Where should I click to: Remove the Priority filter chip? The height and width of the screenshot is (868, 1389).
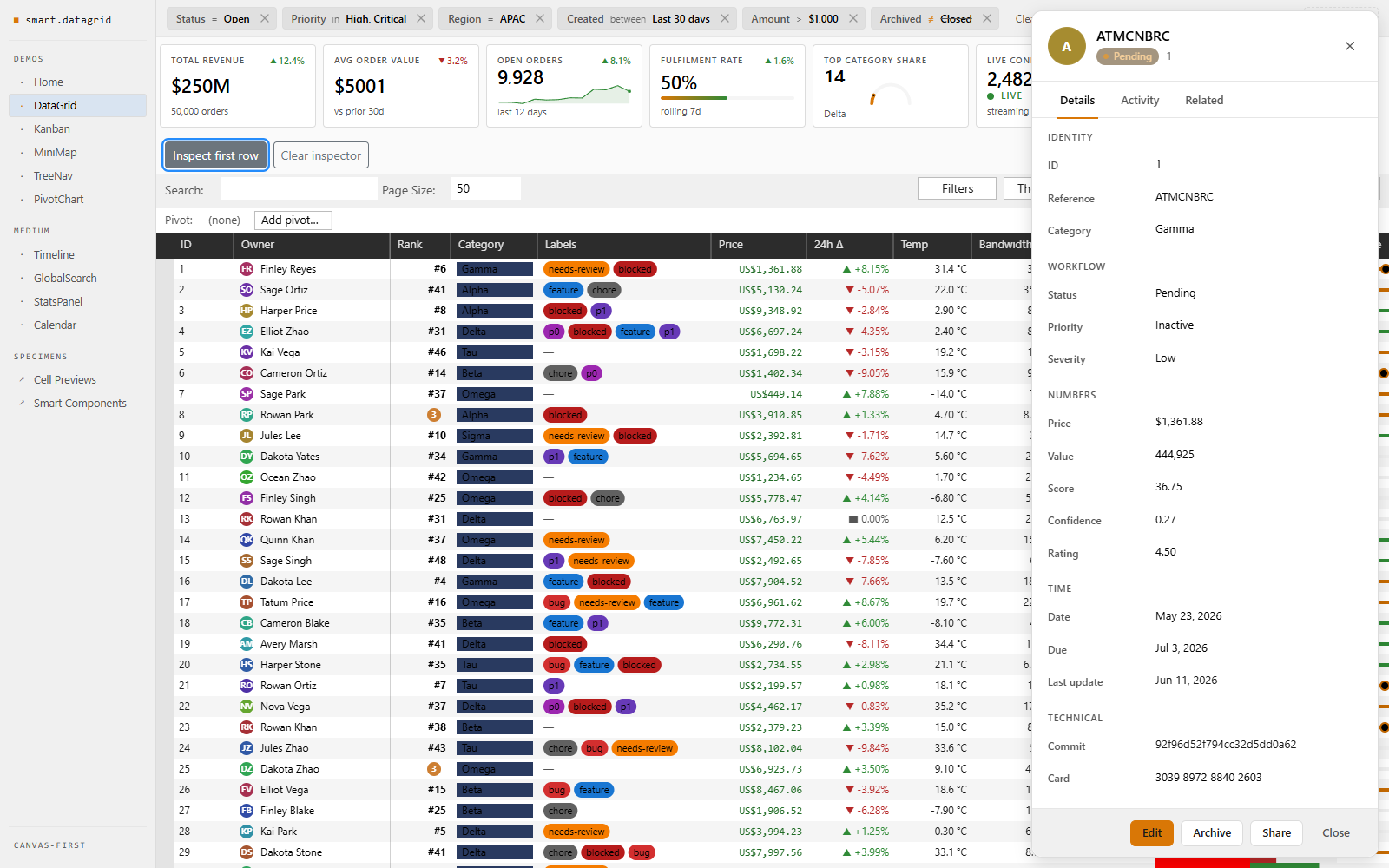click(x=421, y=18)
